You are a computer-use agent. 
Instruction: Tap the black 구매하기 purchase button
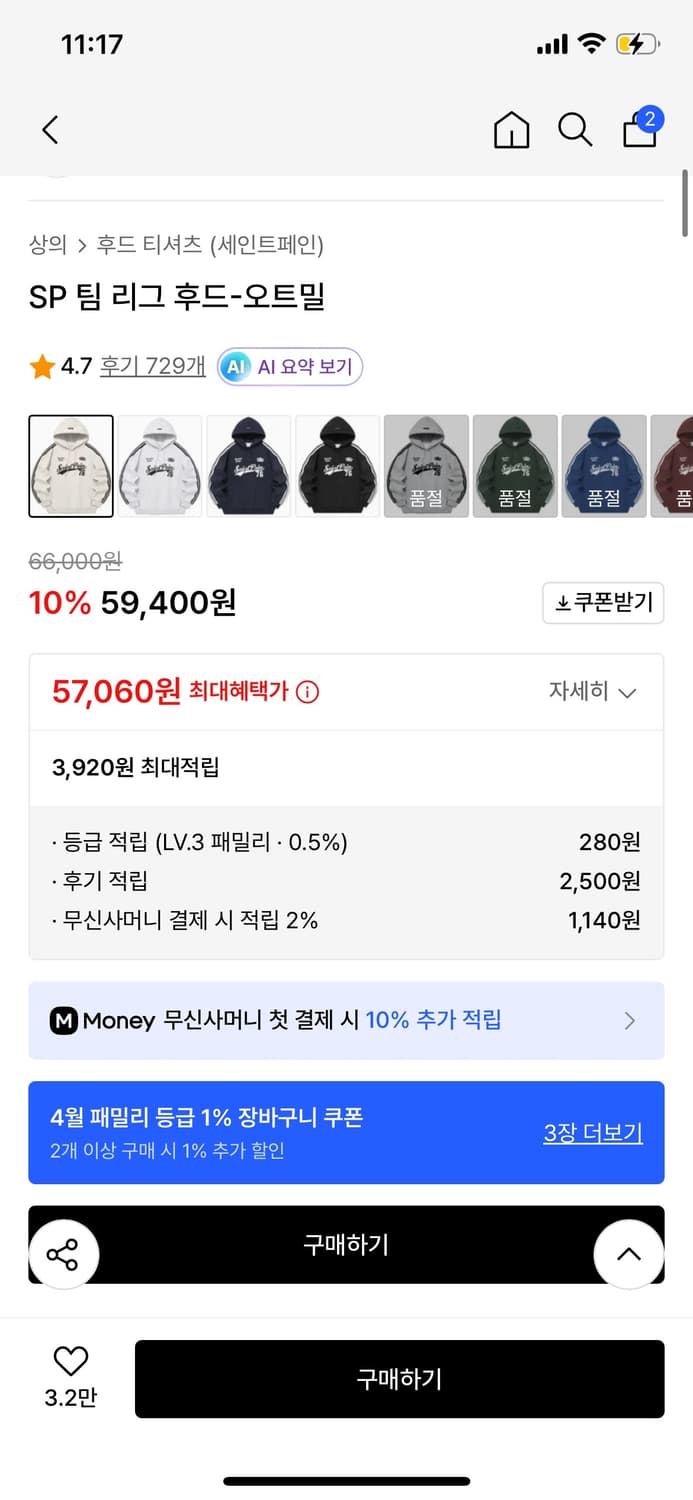(x=399, y=1379)
